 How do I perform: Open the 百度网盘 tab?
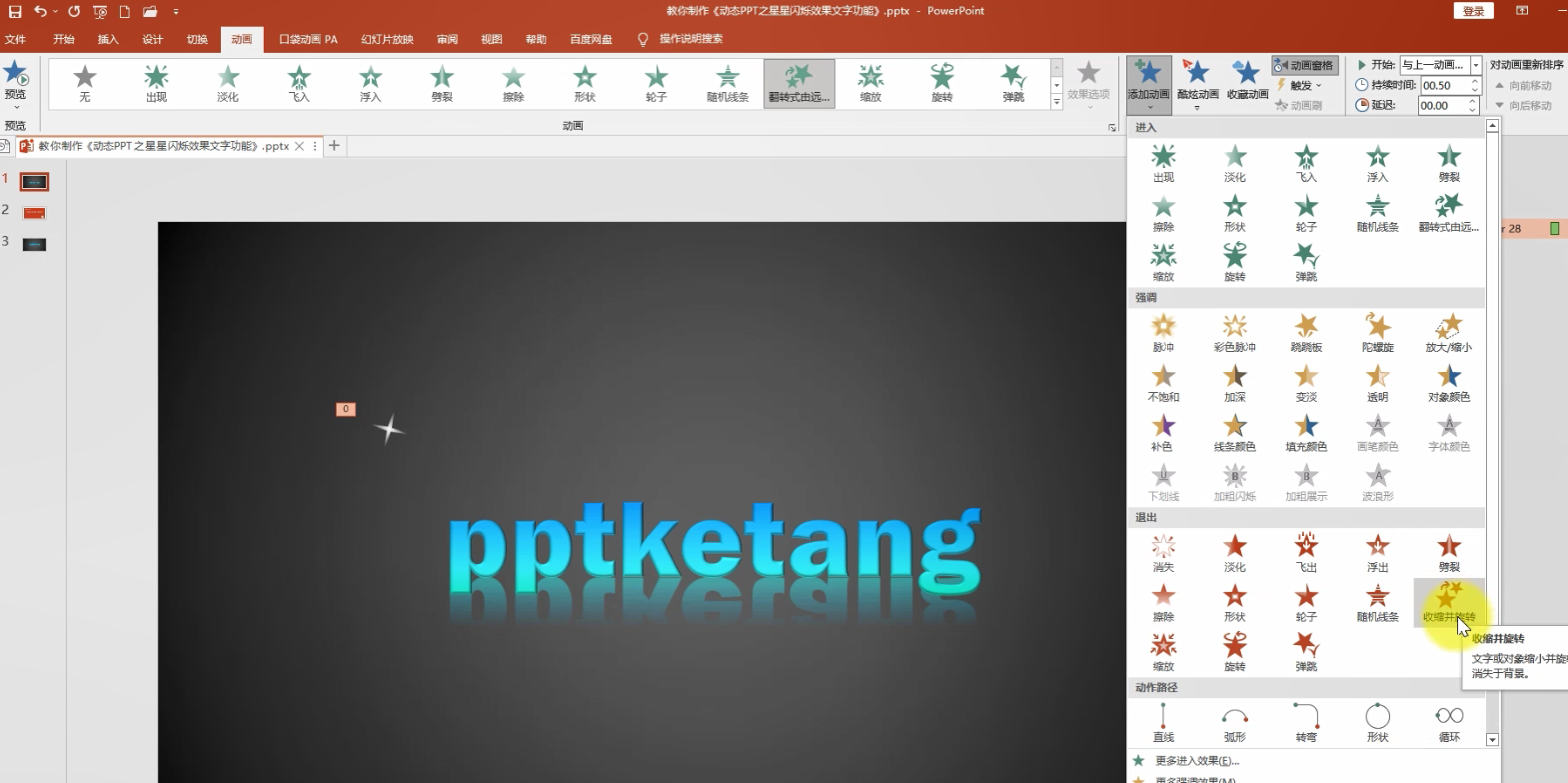(591, 39)
